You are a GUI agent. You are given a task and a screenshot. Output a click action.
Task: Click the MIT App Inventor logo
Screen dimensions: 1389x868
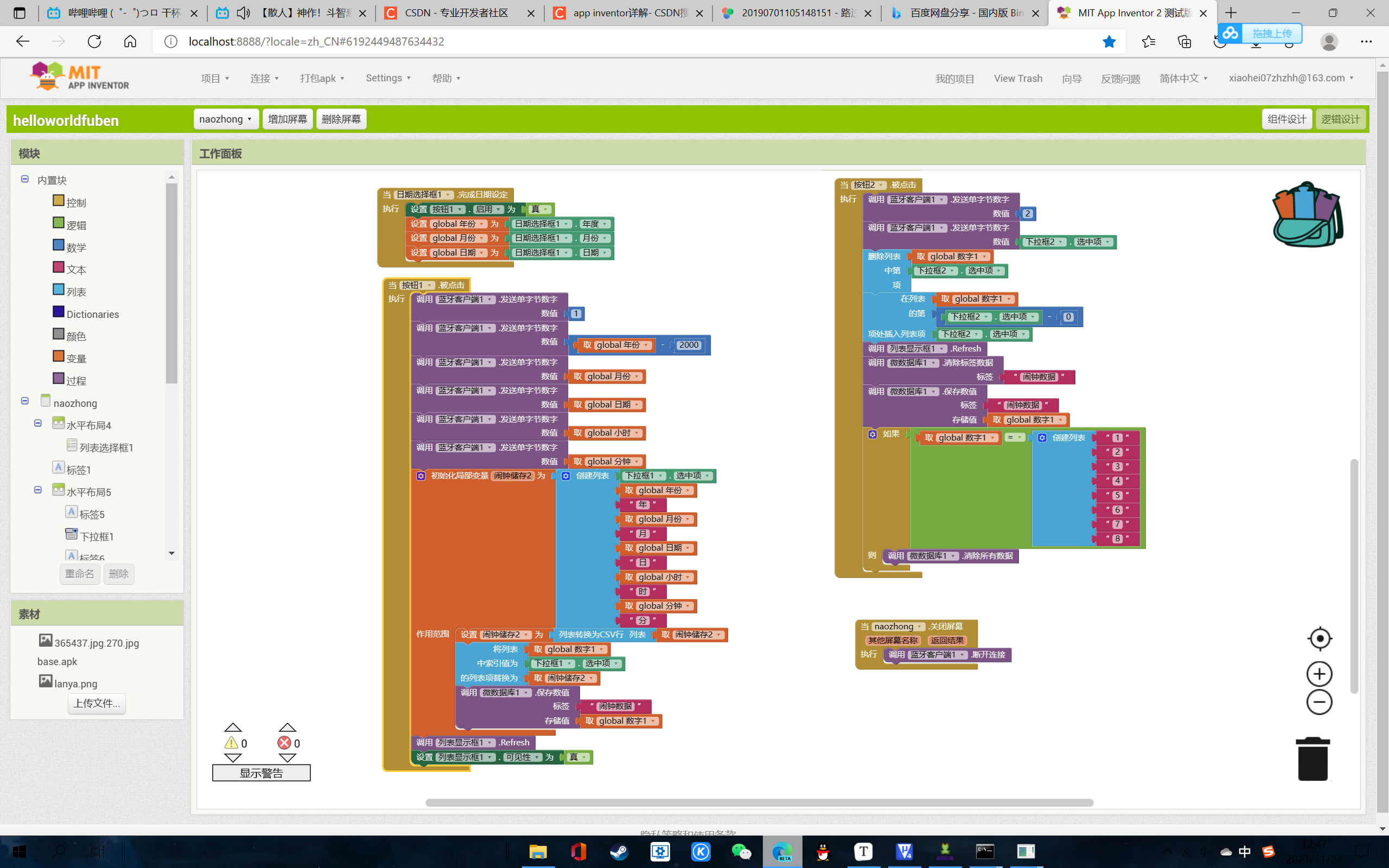(80, 77)
